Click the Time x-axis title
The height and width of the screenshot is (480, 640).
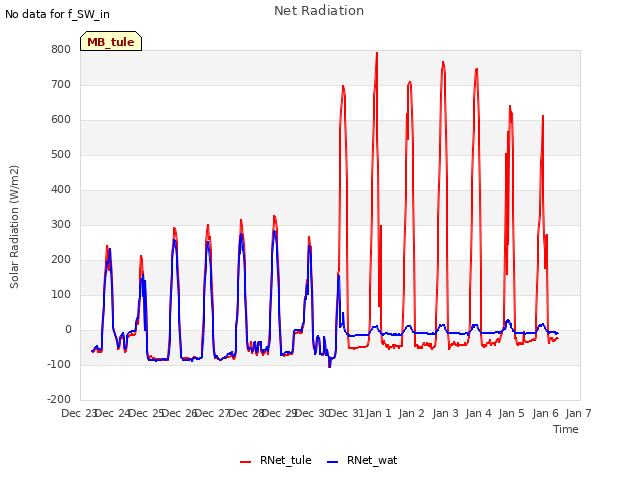[566, 429]
